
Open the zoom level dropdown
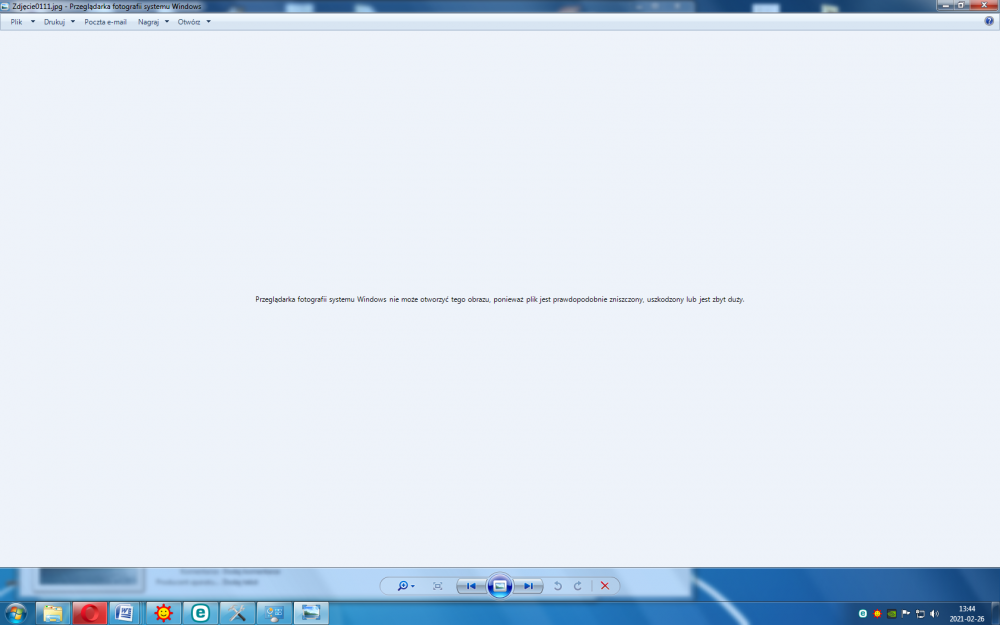(x=411, y=586)
